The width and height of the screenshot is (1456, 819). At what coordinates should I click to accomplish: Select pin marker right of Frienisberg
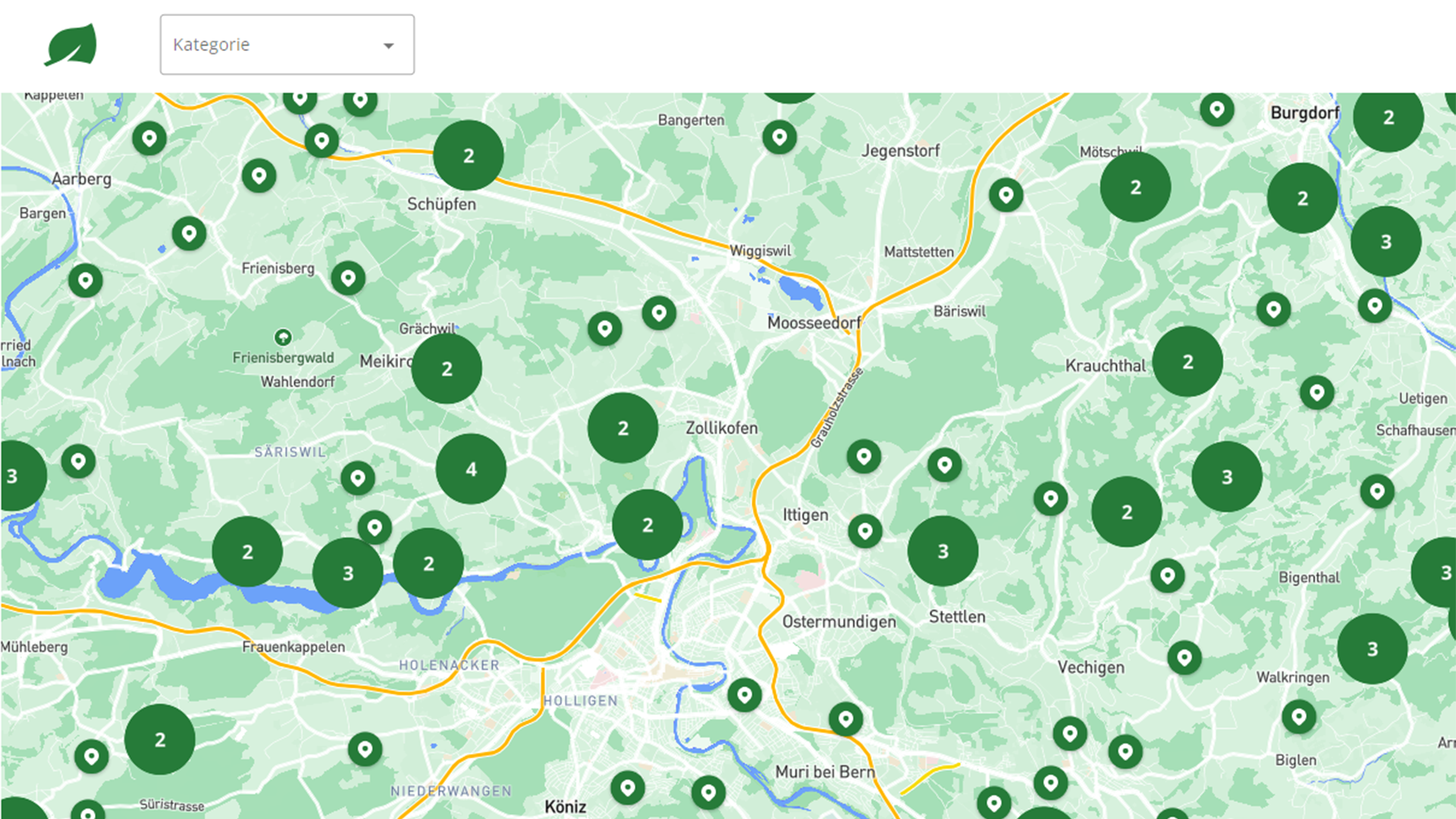tap(348, 278)
